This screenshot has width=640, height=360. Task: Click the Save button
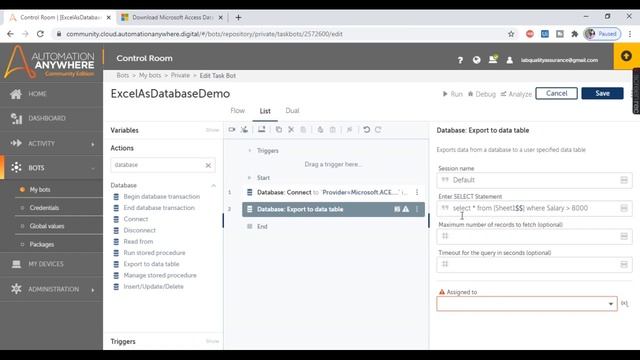[602, 93]
